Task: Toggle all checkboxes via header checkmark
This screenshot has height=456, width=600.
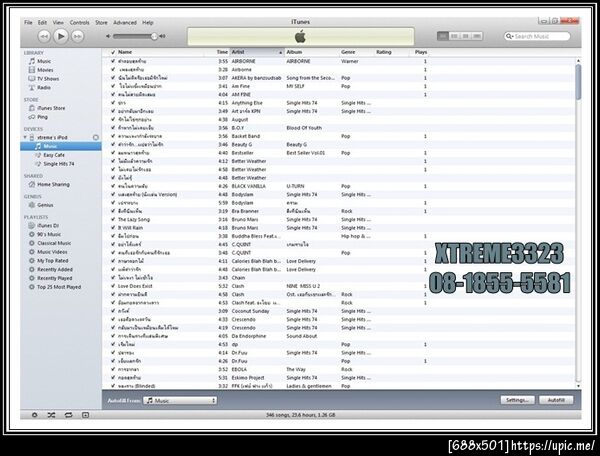Action: click(x=113, y=52)
